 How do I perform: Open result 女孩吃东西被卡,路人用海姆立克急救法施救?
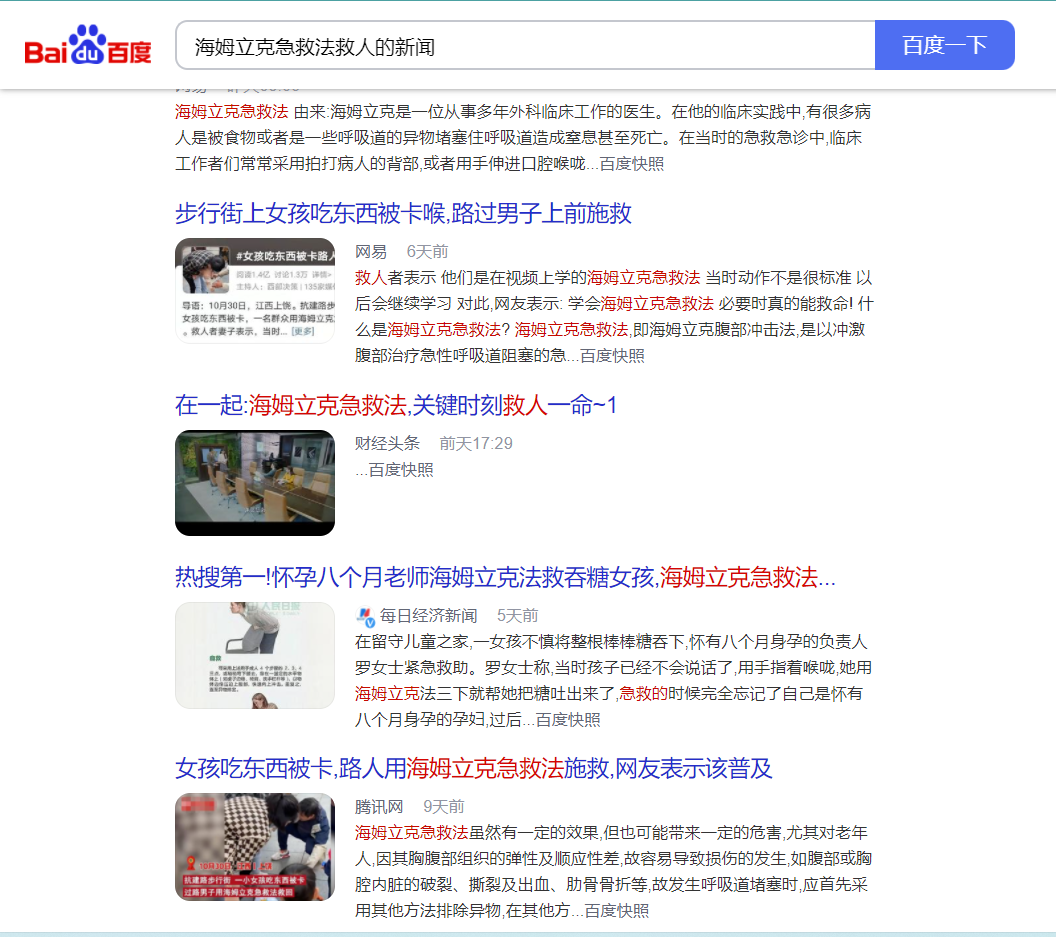(473, 769)
